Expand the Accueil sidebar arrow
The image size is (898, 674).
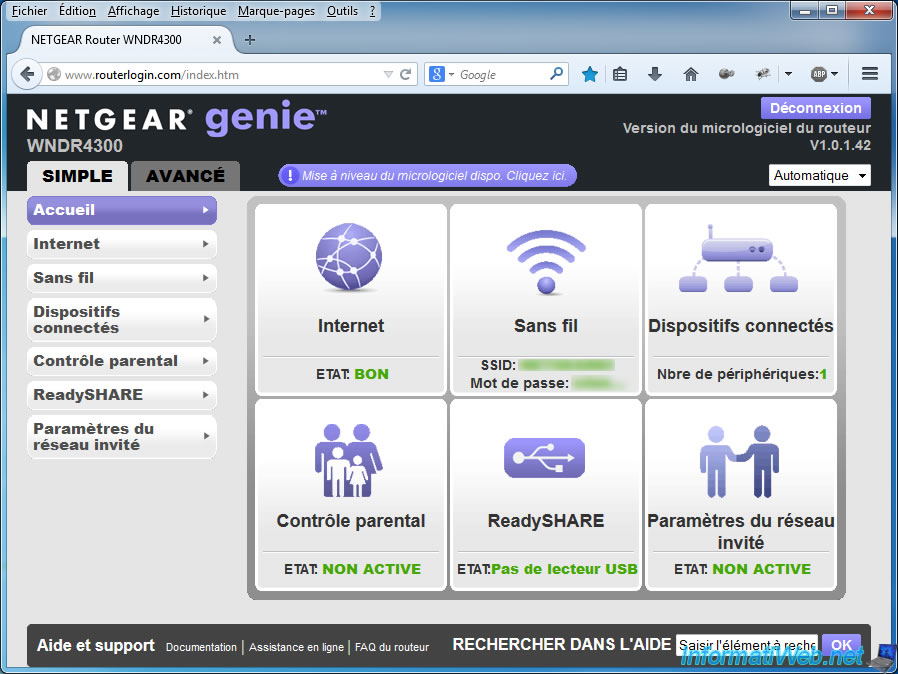tap(206, 210)
